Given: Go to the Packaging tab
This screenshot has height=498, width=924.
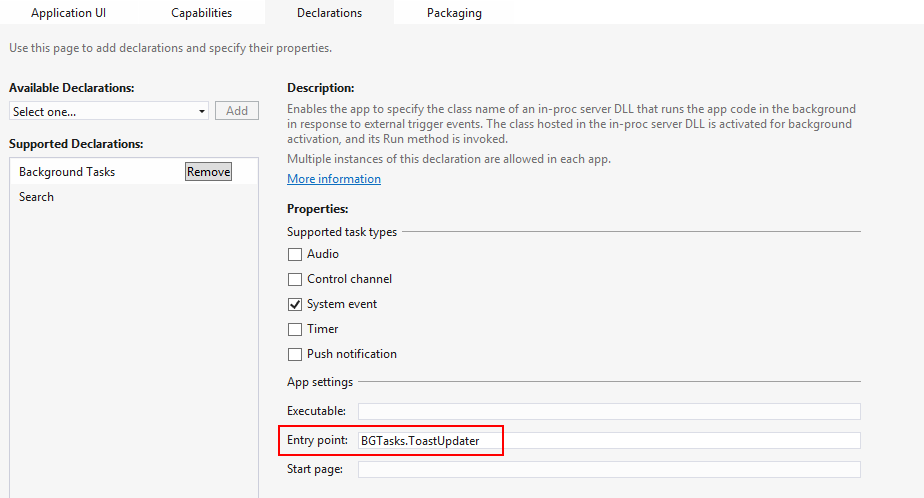Looking at the screenshot, I should click(x=454, y=12).
